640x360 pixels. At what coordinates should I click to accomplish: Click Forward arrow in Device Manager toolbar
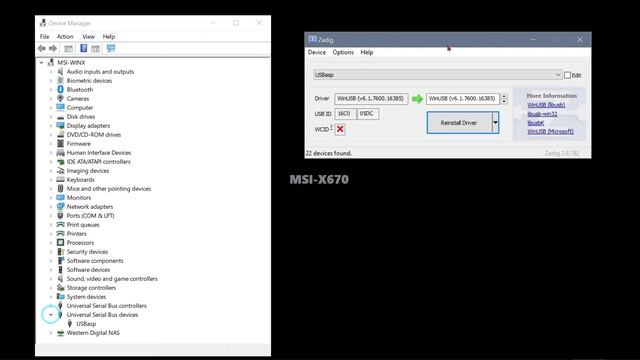[x=53, y=49]
